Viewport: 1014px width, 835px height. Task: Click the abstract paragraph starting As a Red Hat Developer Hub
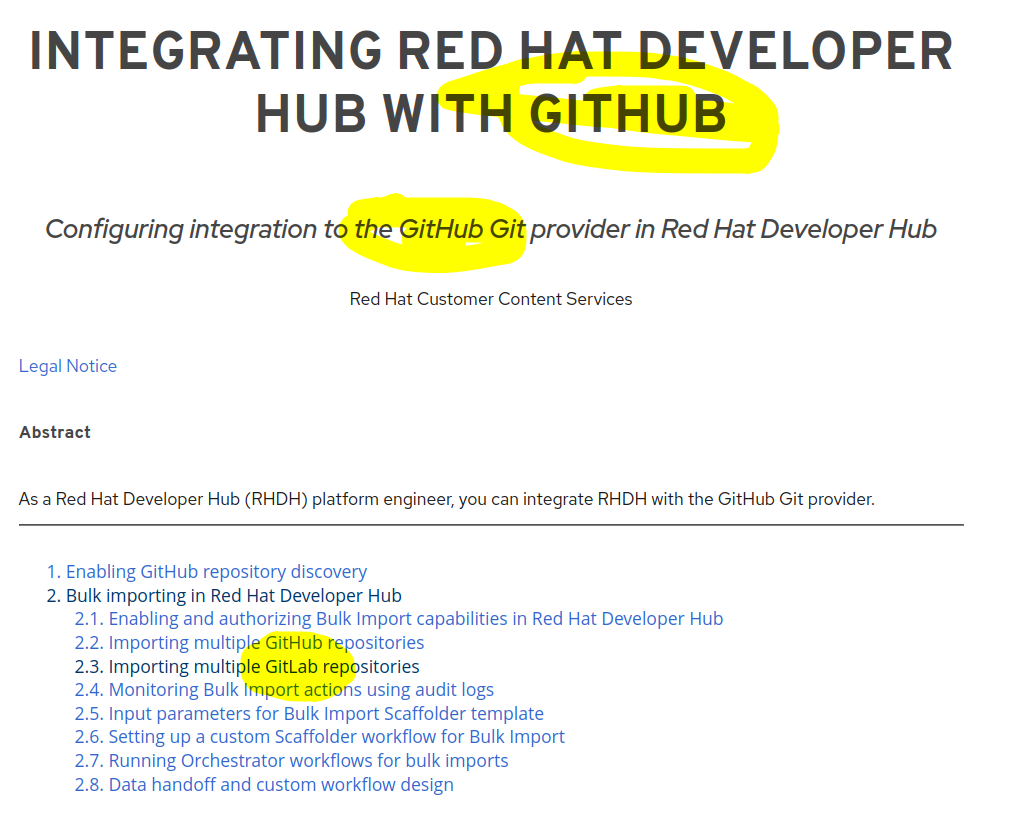(x=447, y=499)
